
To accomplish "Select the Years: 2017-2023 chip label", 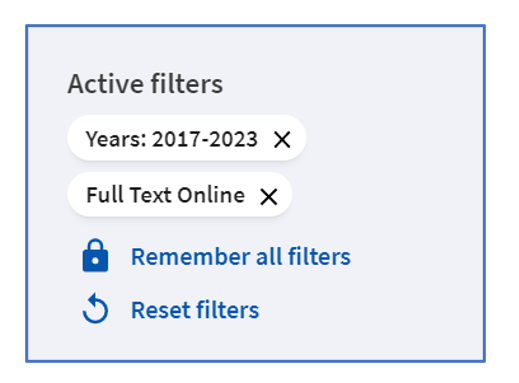I will click(172, 139).
